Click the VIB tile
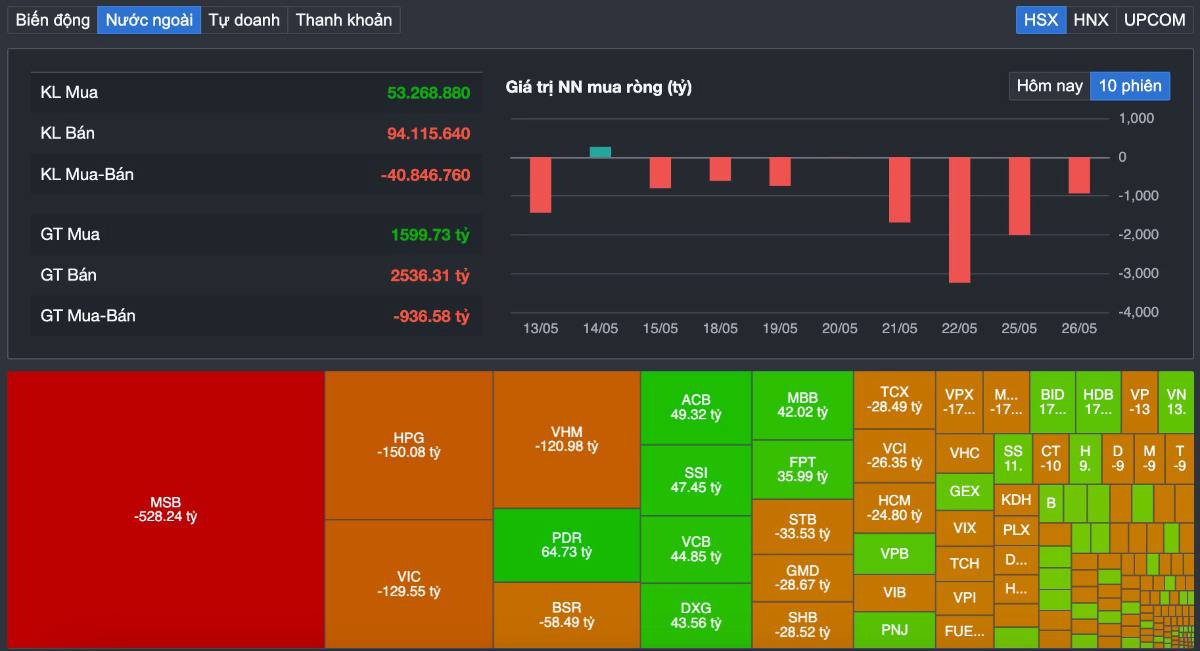Screen dimensions: 1200x651 click(894, 592)
